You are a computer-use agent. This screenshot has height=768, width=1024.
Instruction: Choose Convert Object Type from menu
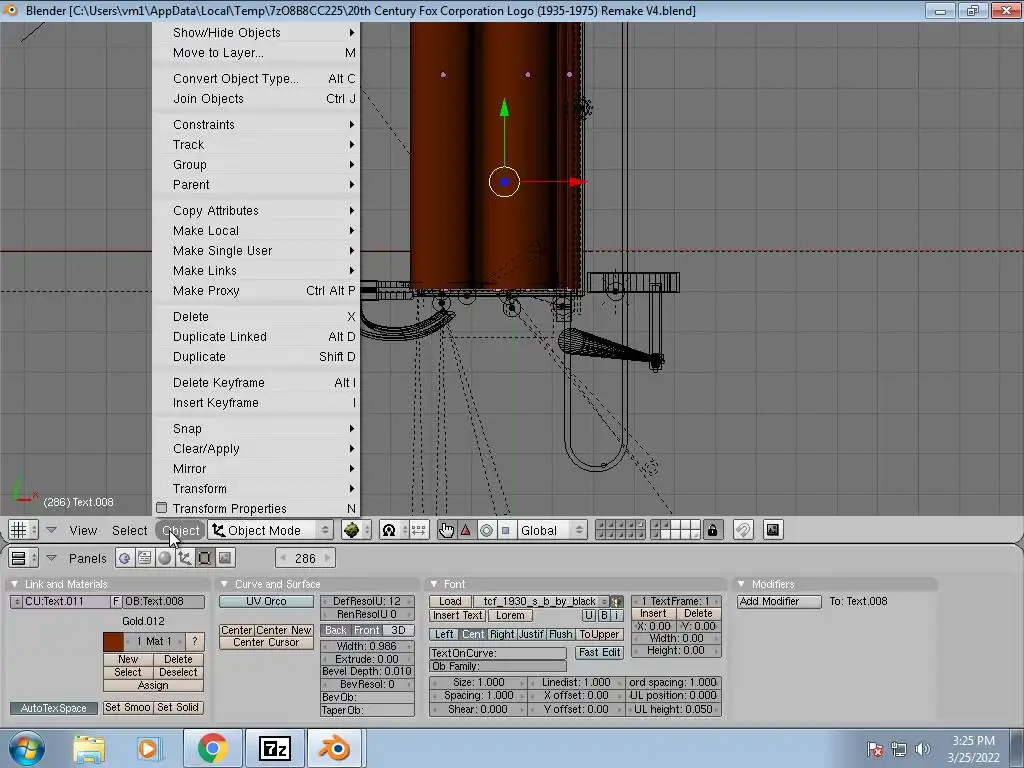pos(256,78)
